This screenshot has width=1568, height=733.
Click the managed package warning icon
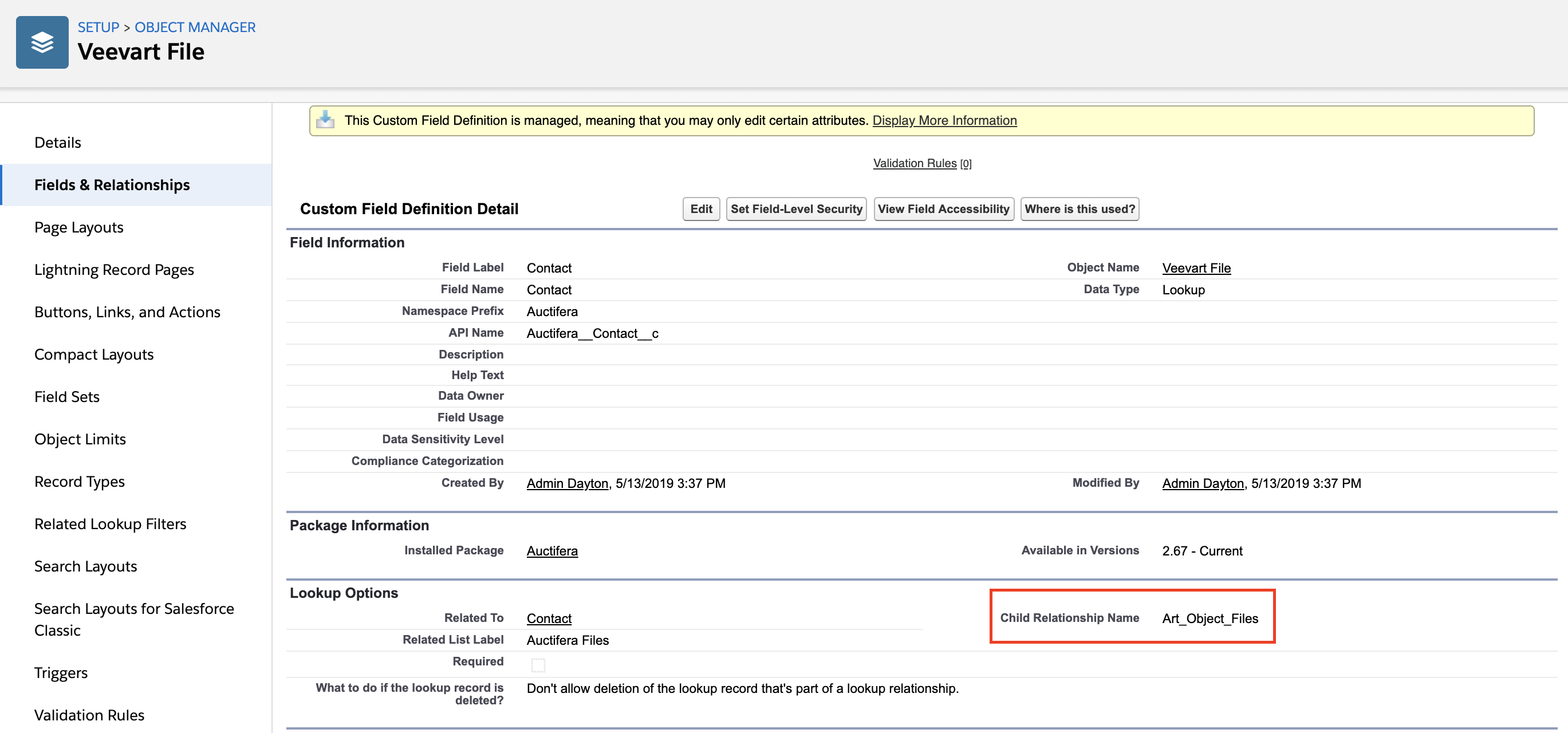(325, 120)
